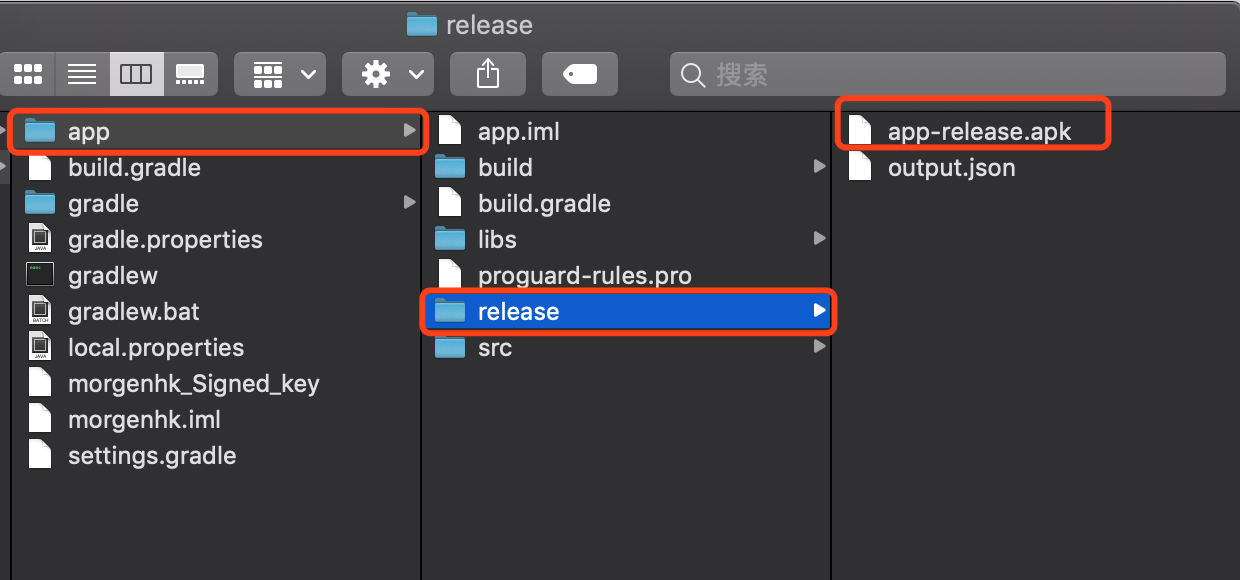The image size is (1240, 580).
Task: Open the action gear dropdown menu
Action: point(388,74)
